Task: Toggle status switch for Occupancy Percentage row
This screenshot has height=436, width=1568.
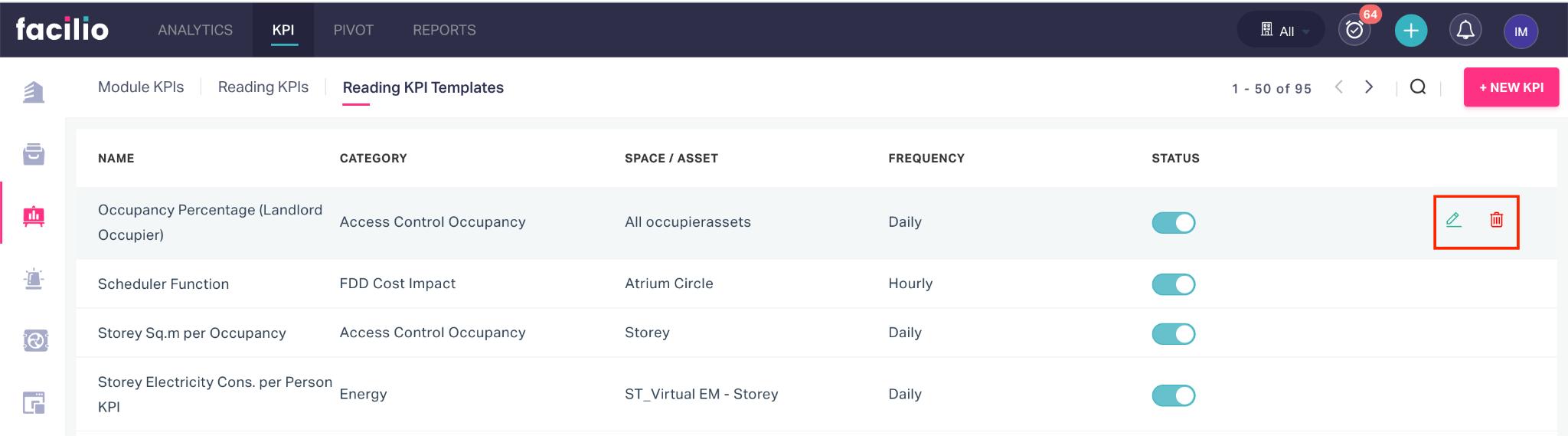Action: (1173, 222)
